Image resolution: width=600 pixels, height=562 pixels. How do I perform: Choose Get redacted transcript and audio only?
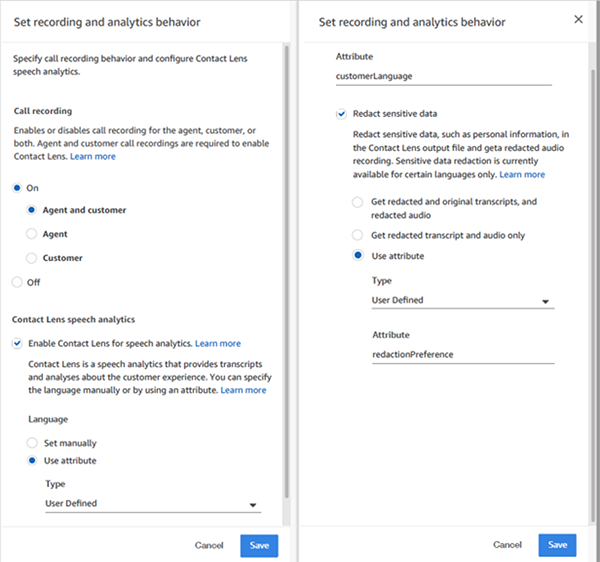click(357, 235)
